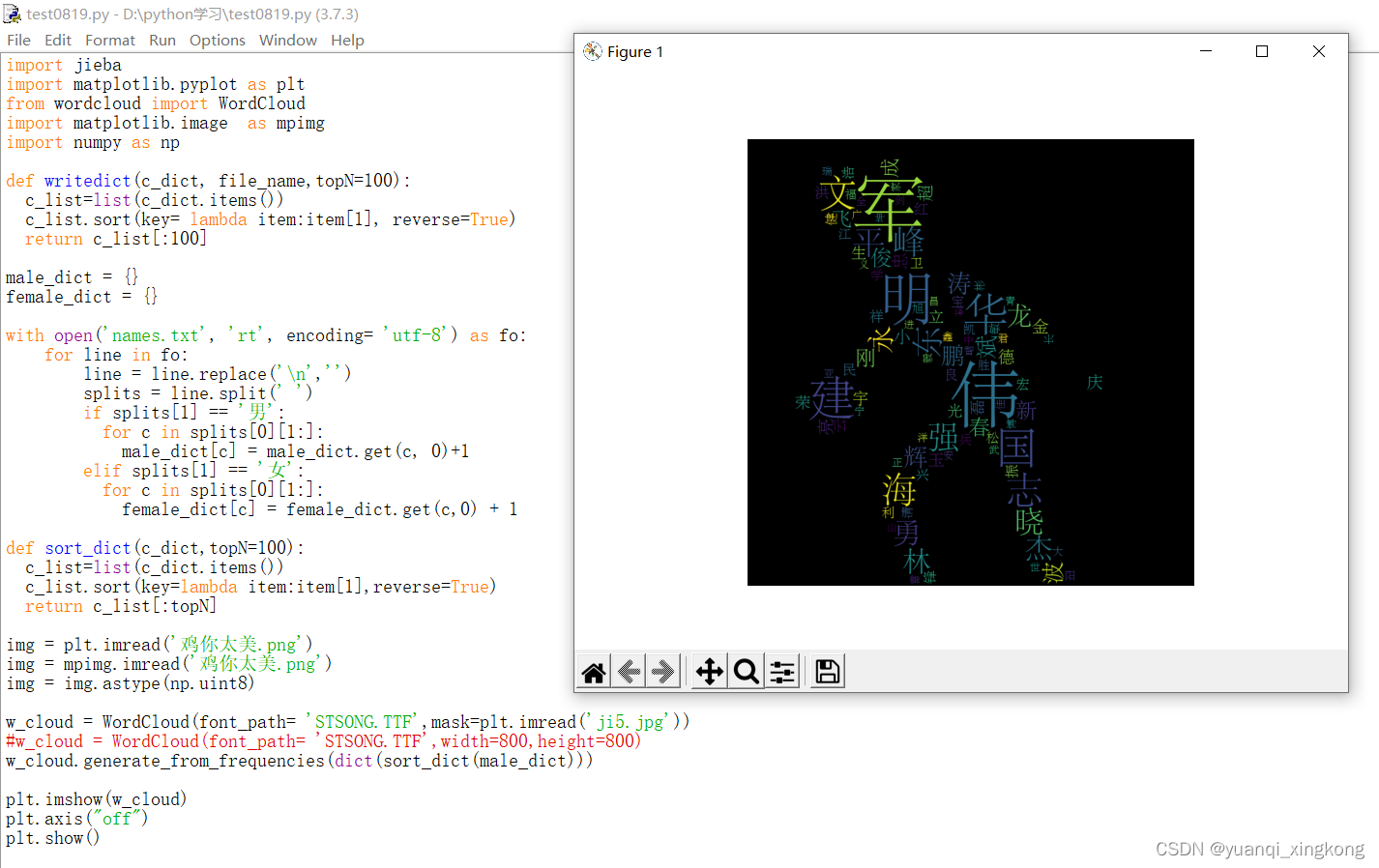Click 'plt.imshow(w_cloud)' line

[97, 799]
